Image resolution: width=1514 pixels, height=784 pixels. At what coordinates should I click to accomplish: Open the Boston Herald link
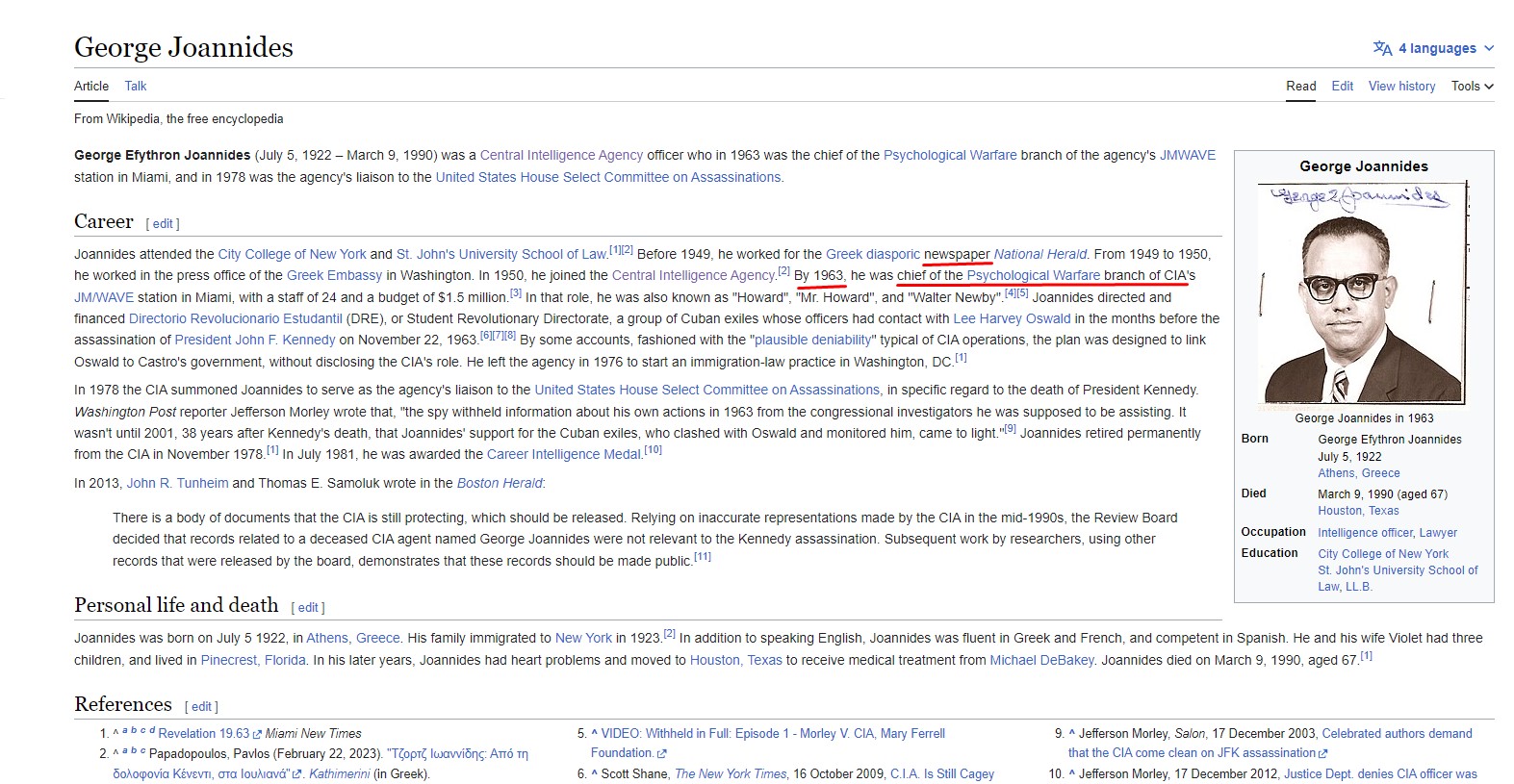(499, 483)
